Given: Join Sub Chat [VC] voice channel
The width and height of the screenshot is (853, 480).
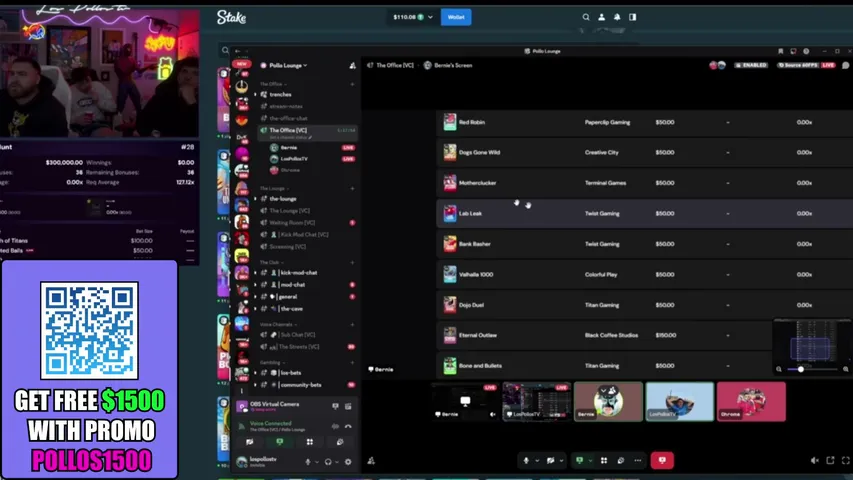Looking at the screenshot, I should (x=298, y=335).
